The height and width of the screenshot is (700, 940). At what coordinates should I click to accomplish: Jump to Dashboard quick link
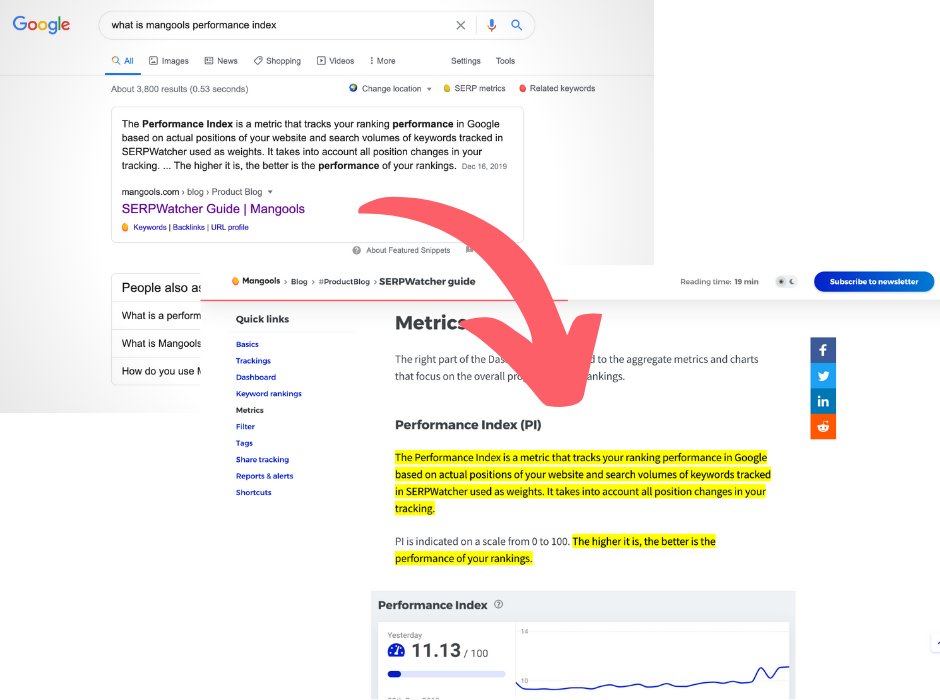click(256, 378)
